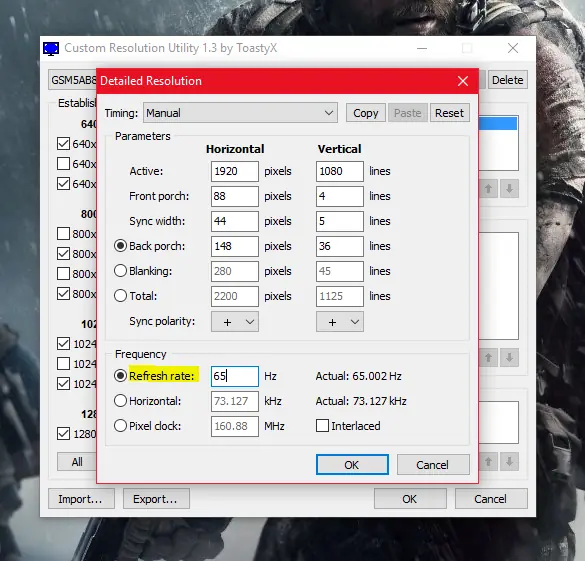Click the Copy timing button
Screen dimensions: 585x561
[x=366, y=113]
